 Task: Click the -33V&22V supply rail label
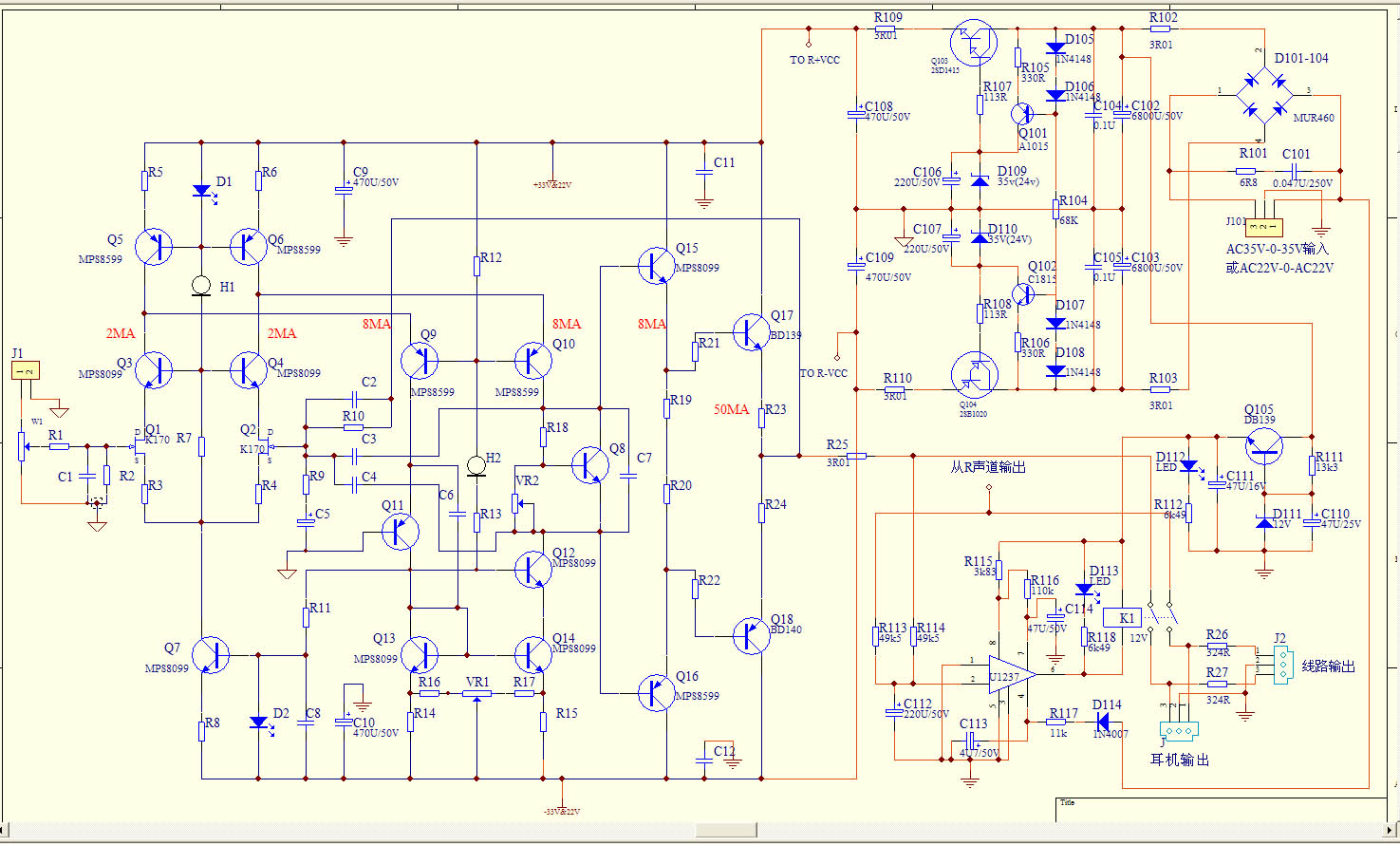tap(562, 812)
